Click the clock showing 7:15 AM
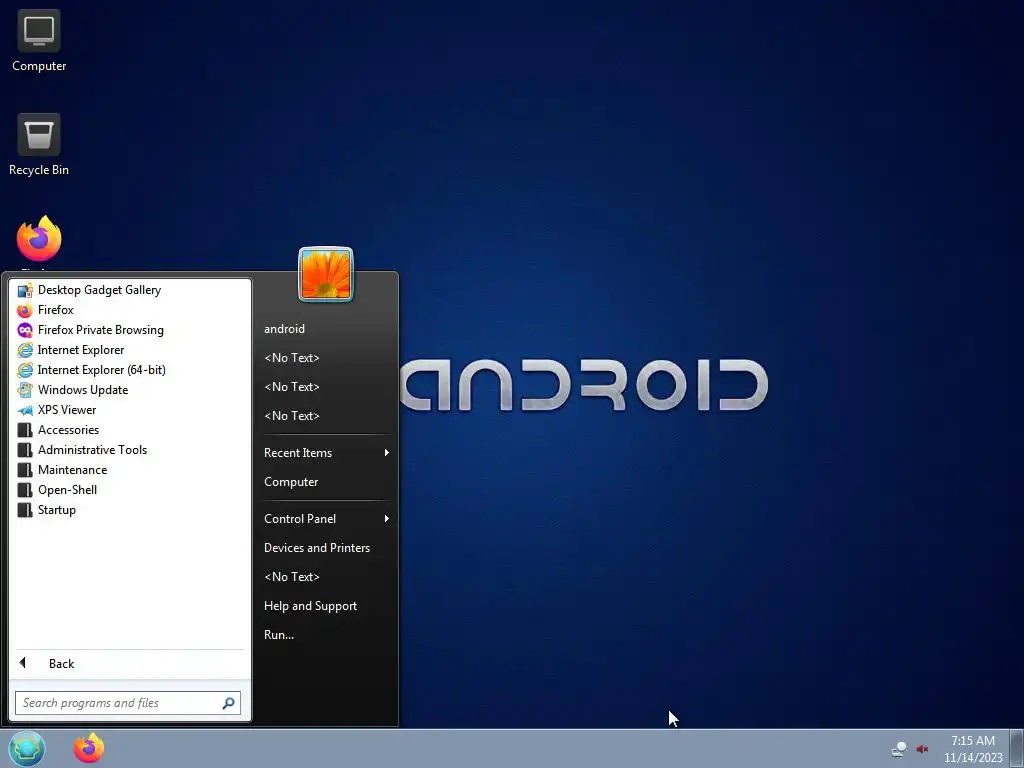This screenshot has width=1024, height=768. click(973, 741)
